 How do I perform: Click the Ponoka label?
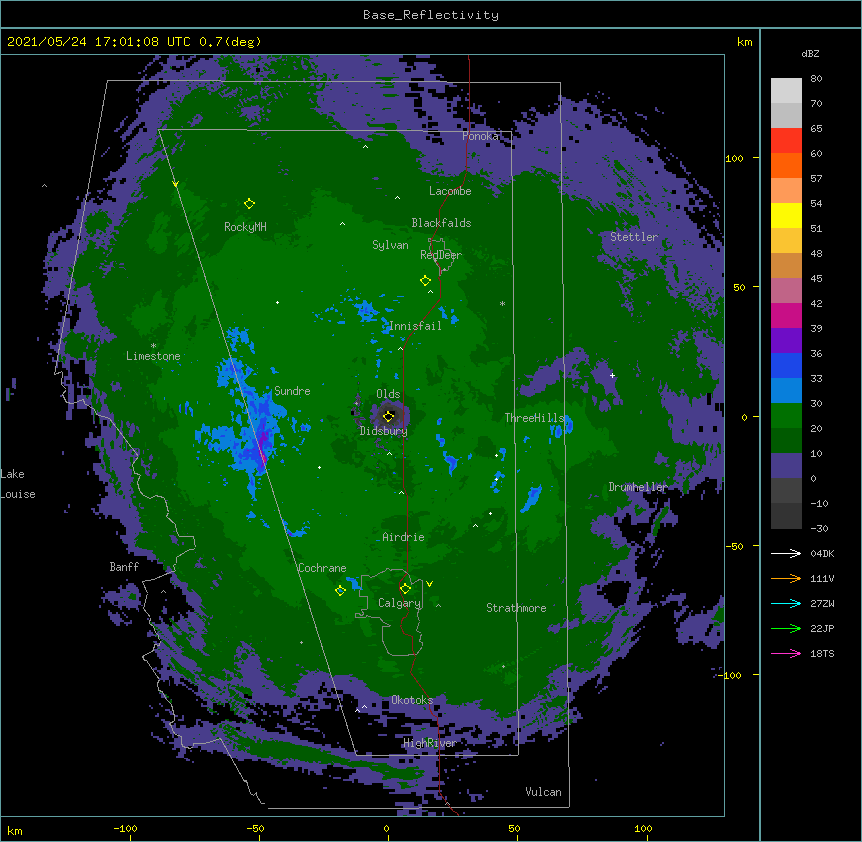tap(480, 136)
